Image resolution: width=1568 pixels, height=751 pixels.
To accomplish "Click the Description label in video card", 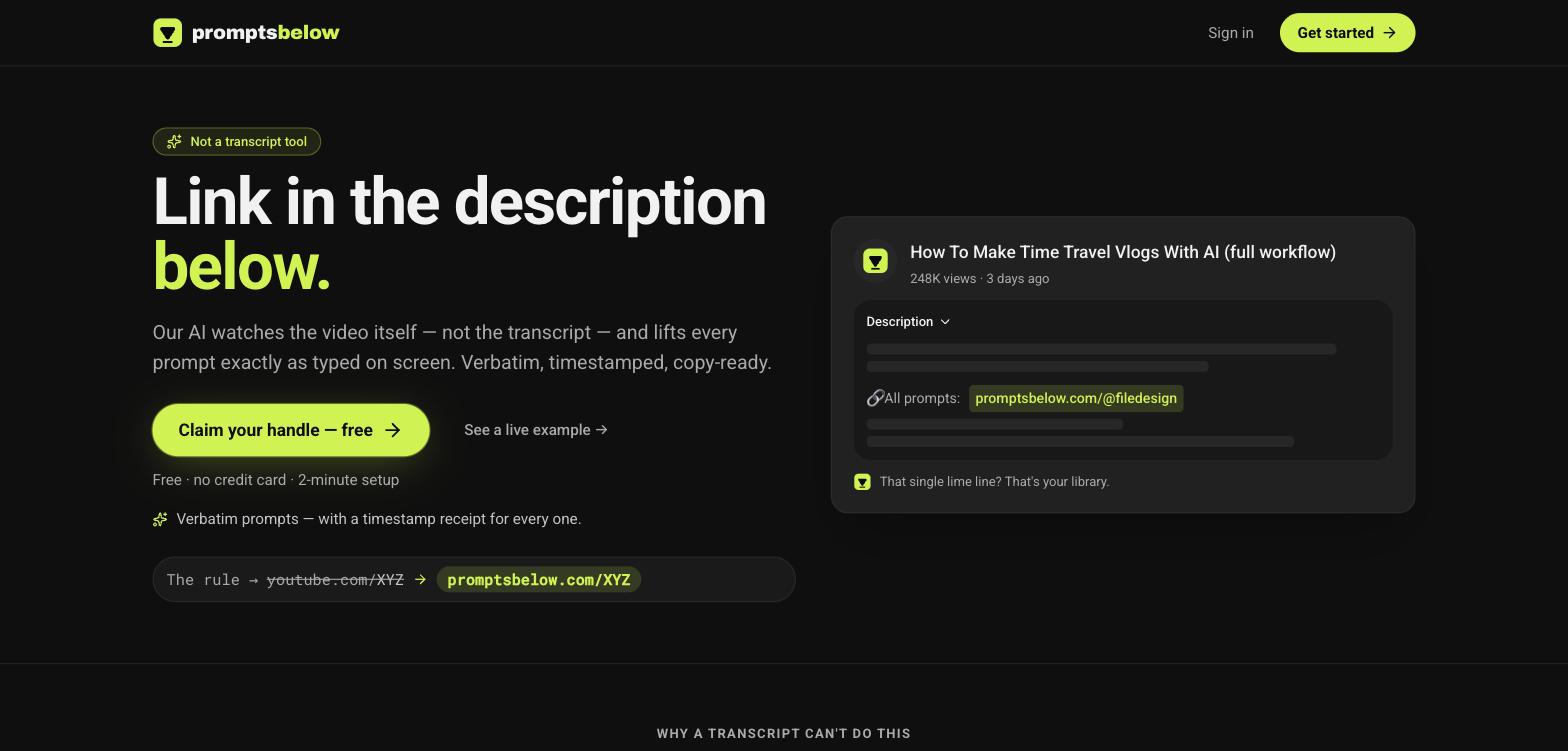I will [899, 322].
